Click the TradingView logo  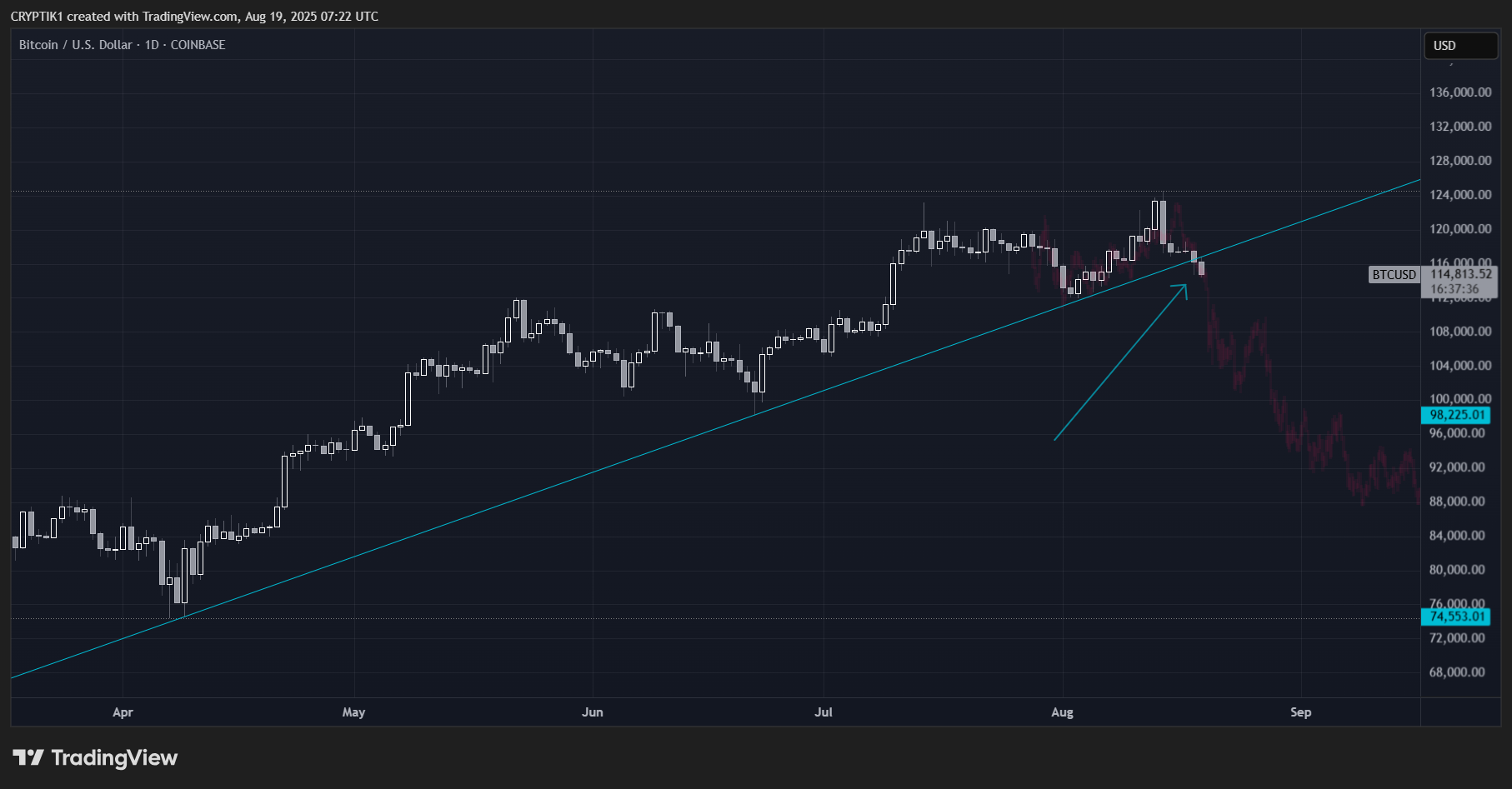95,757
